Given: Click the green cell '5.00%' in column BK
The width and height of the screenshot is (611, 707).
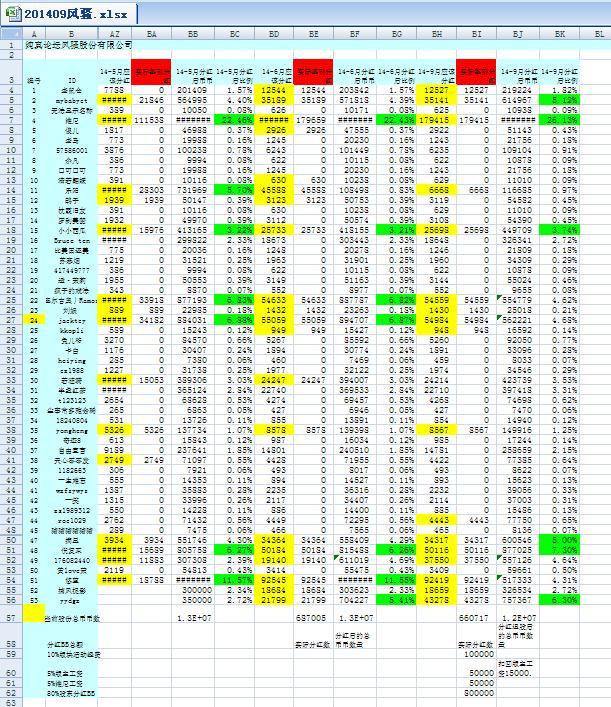Looking at the screenshot, I should tap(559, 540).
